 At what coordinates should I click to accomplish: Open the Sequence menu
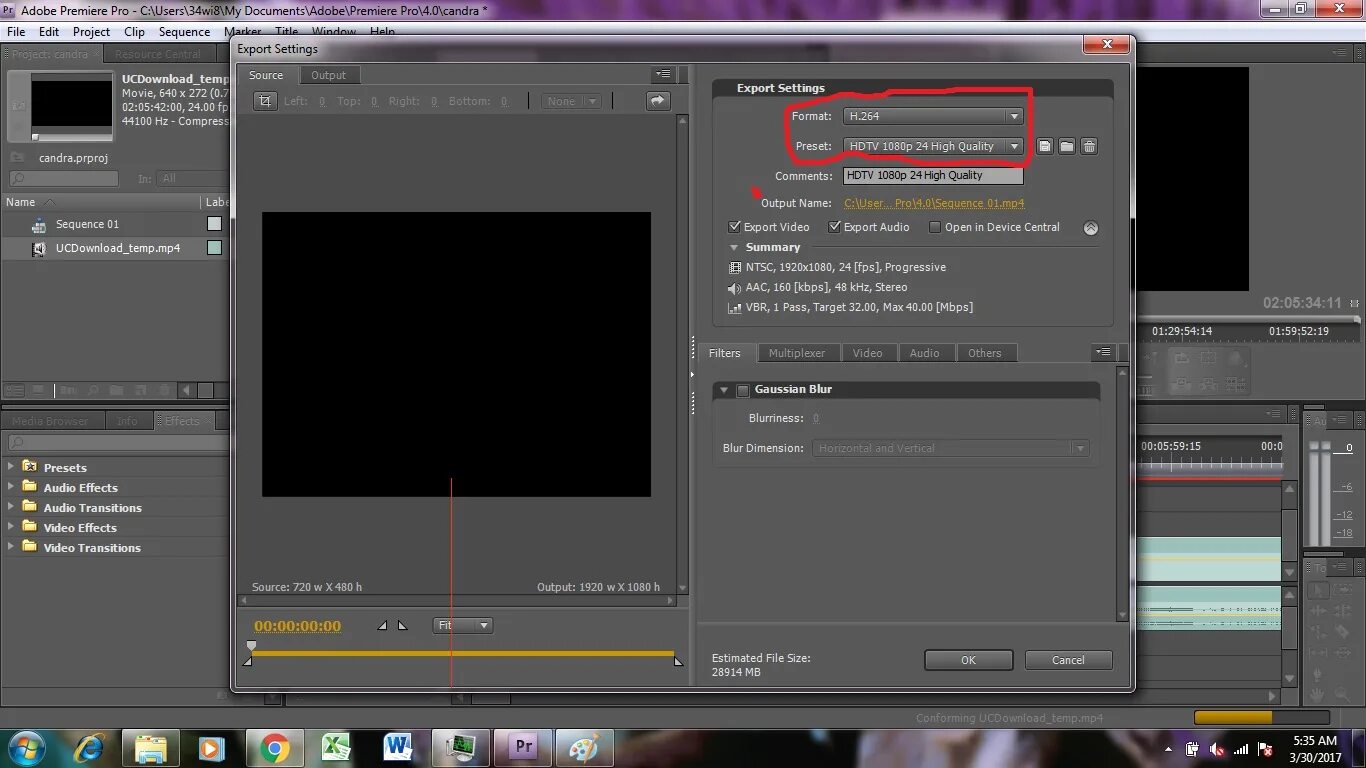(184, 31)
